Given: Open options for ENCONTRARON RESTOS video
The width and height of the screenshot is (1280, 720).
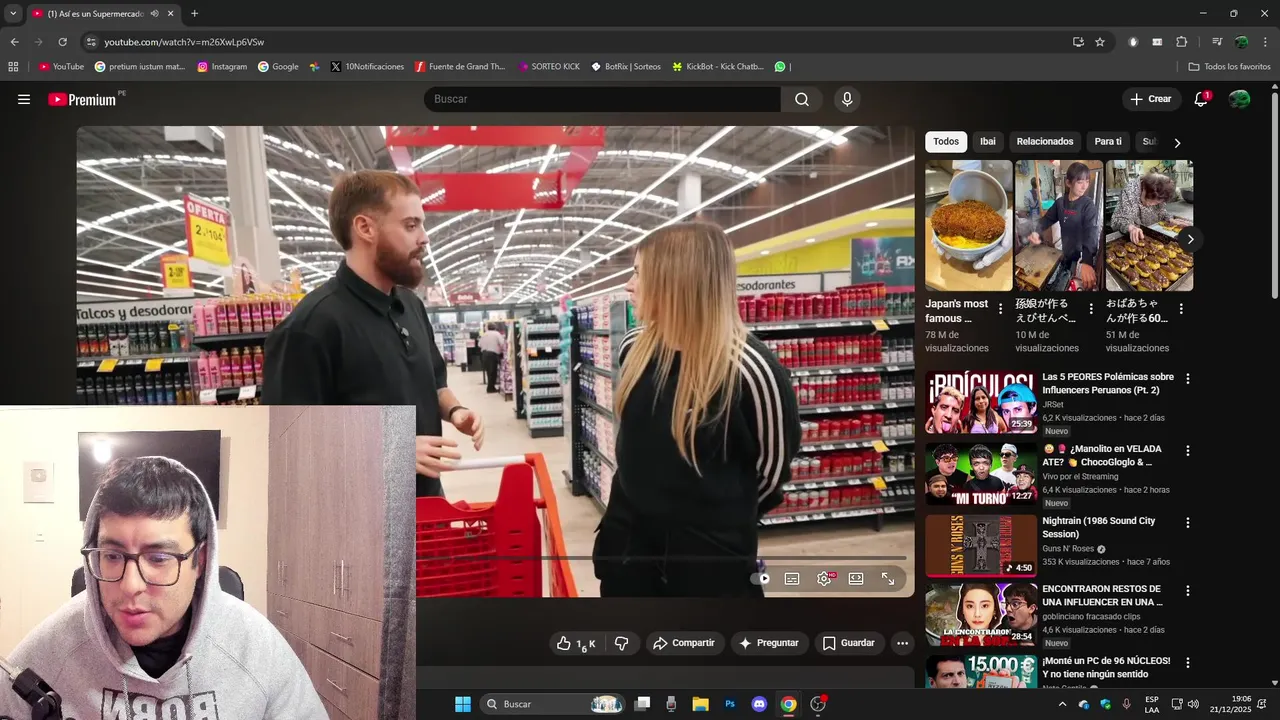Looking at the screenshot, I should [x=1188, y=591].
